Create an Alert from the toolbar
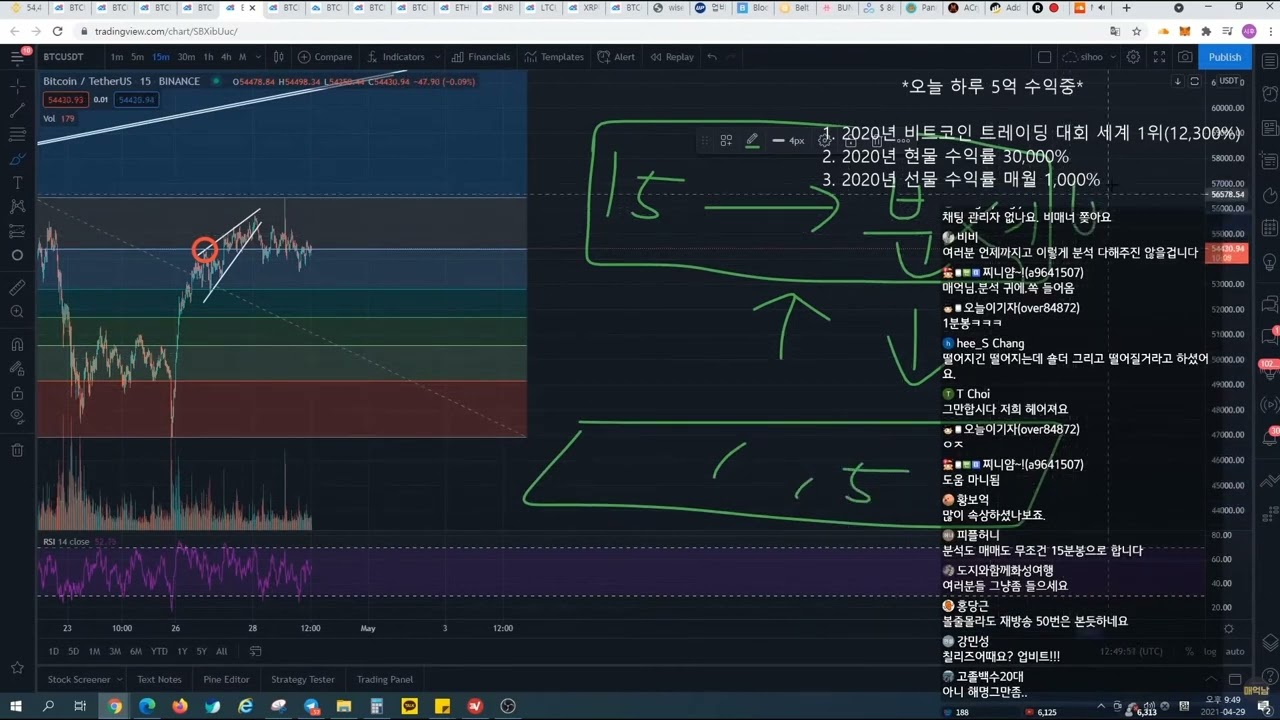 click(x=616, y=57)
